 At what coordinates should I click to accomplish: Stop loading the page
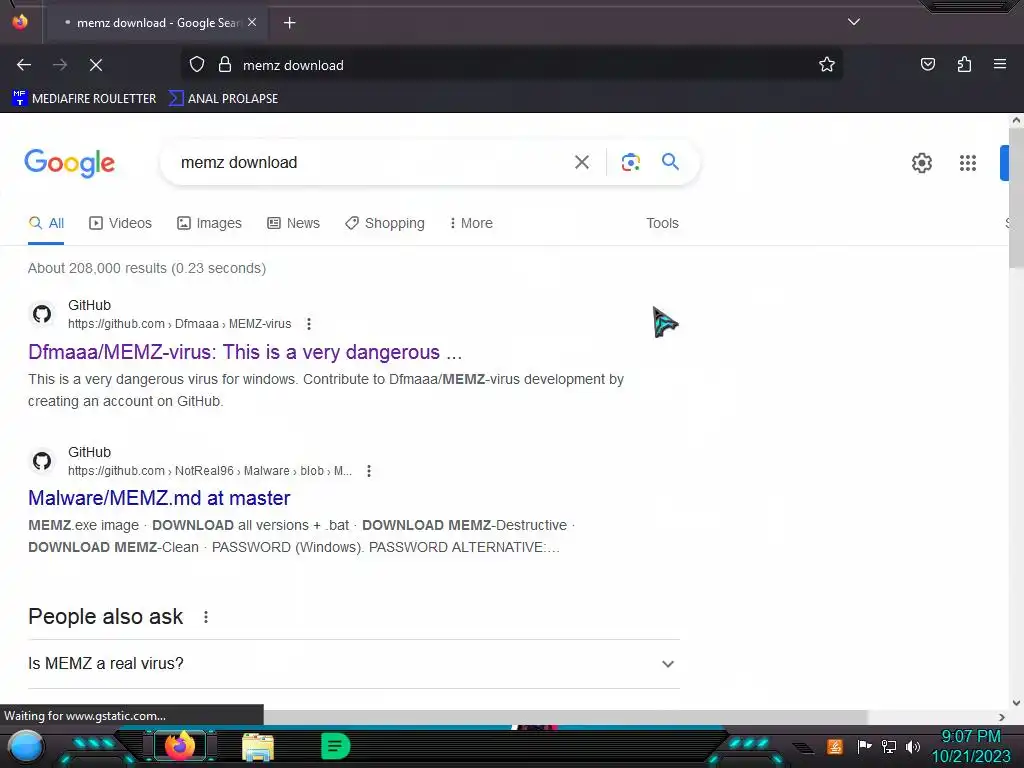coord(96,65)
